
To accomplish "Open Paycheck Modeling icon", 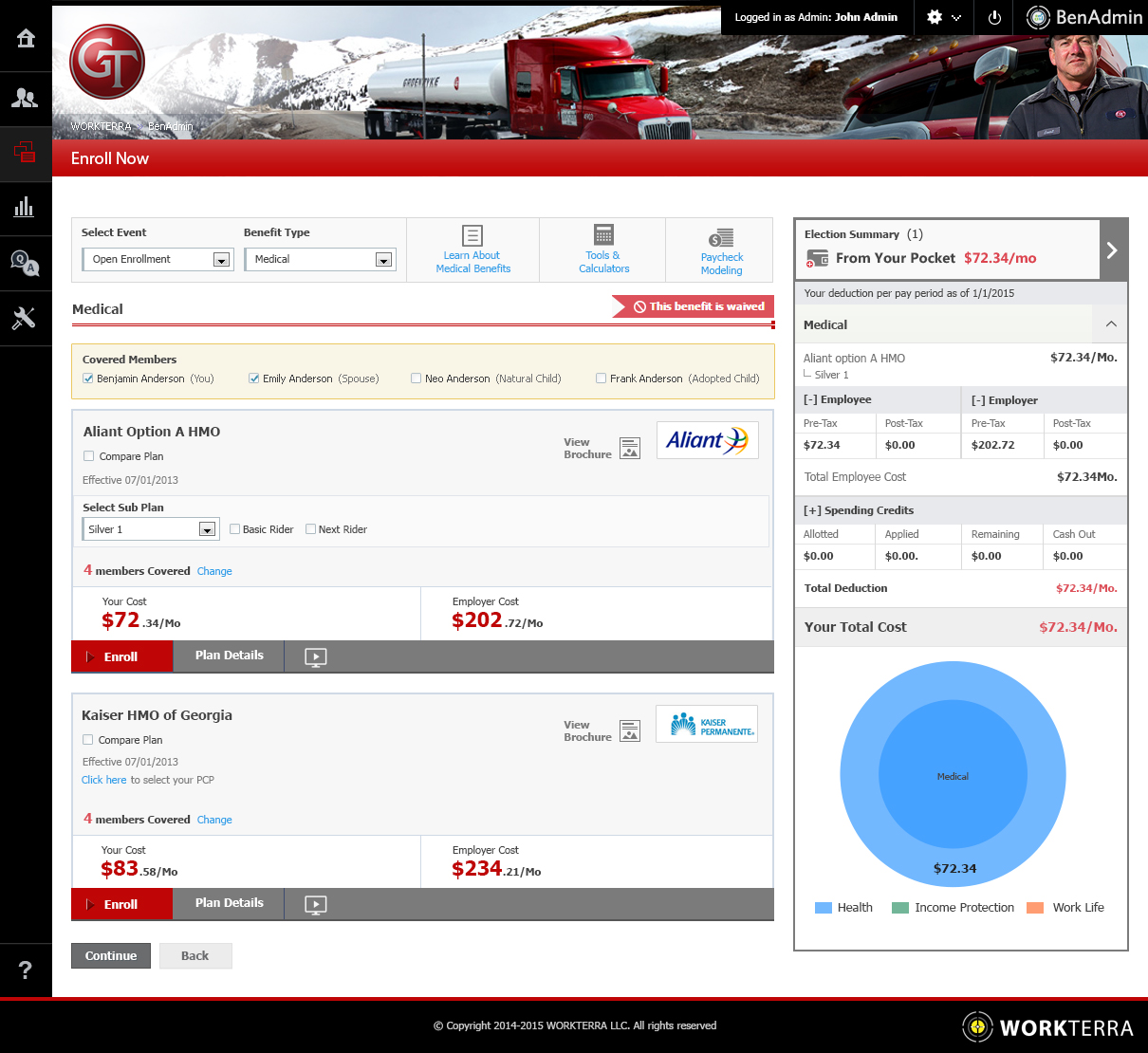I will (x=721, y=238).
